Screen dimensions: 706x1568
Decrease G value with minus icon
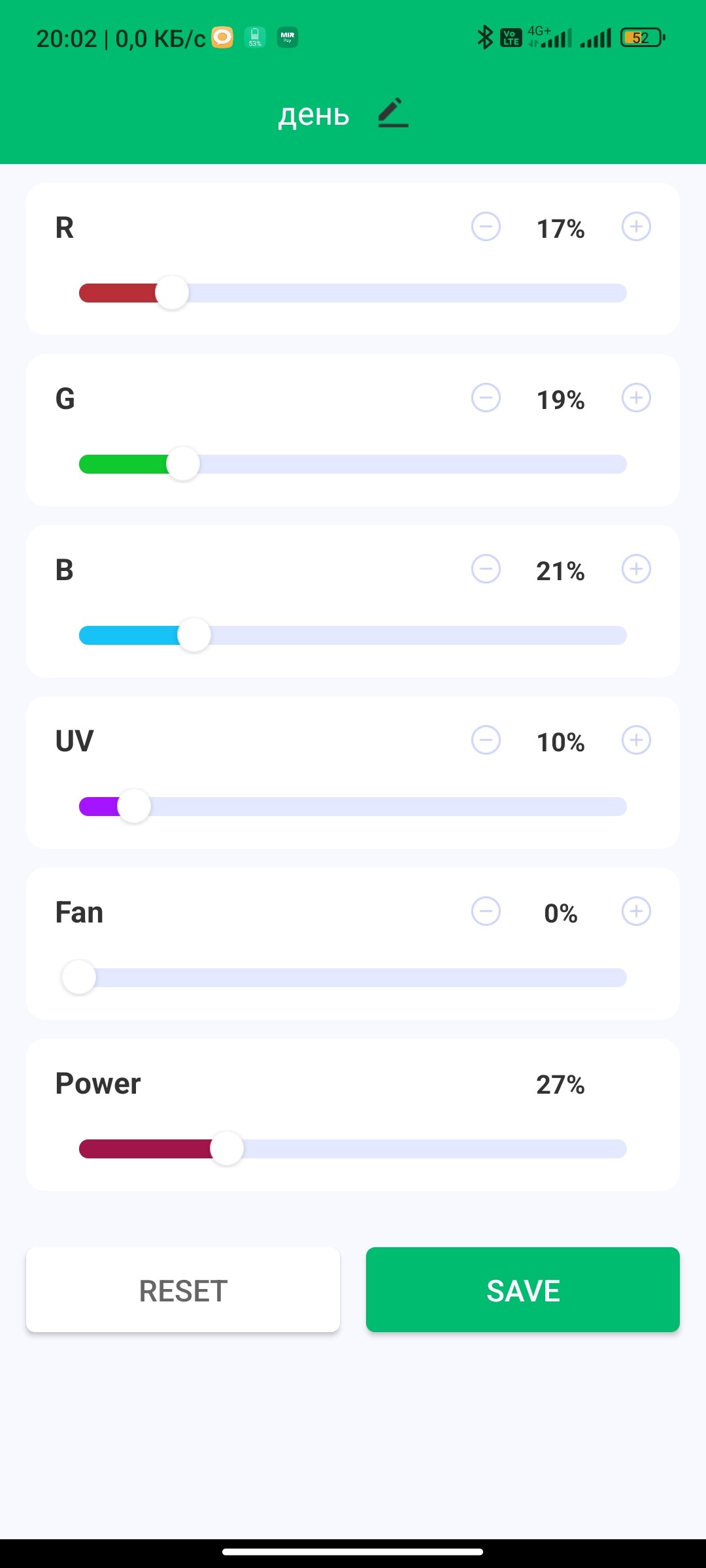486,398
